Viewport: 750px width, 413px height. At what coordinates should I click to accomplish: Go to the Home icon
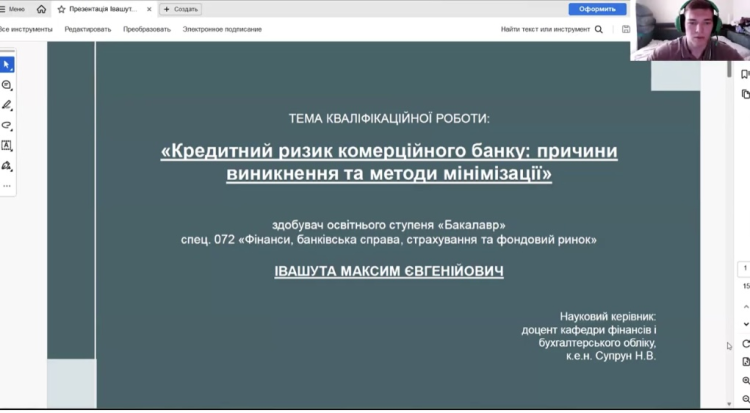pos(41,9)
